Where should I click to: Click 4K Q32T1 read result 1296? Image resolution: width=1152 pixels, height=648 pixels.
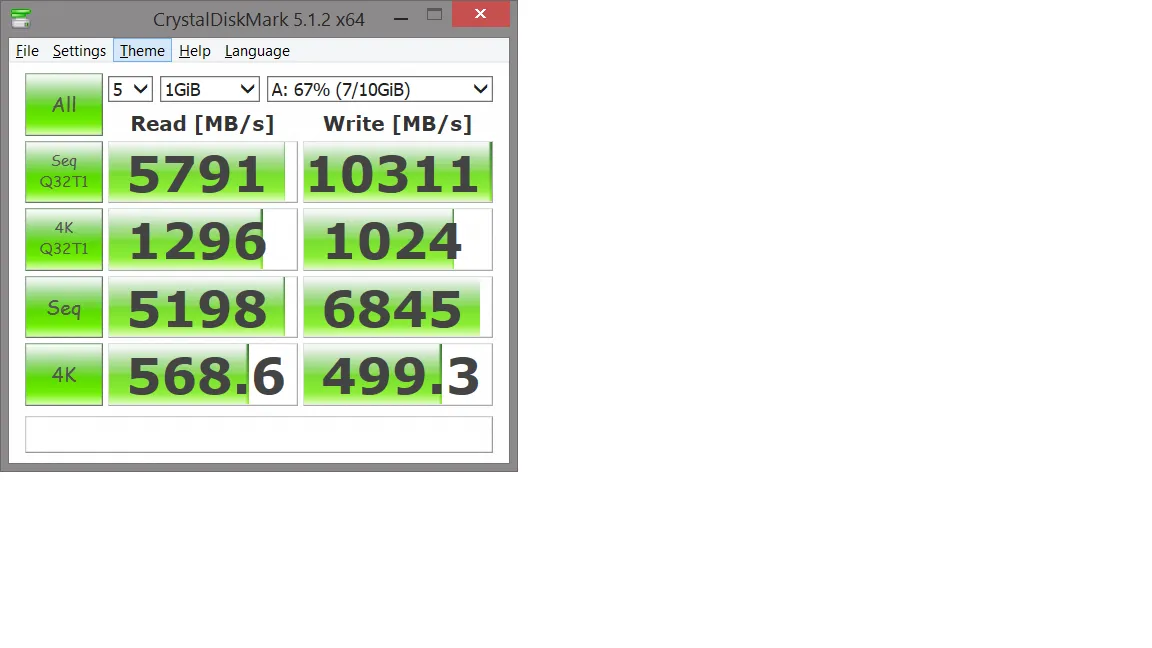pos(203,240)
